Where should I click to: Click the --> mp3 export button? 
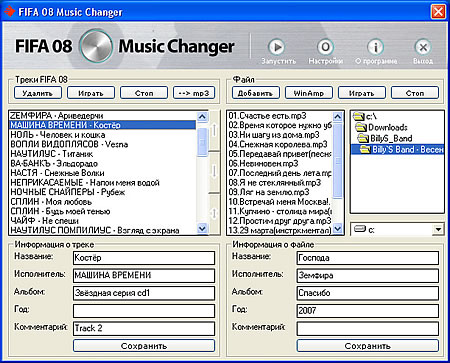[x=194, y=93]
